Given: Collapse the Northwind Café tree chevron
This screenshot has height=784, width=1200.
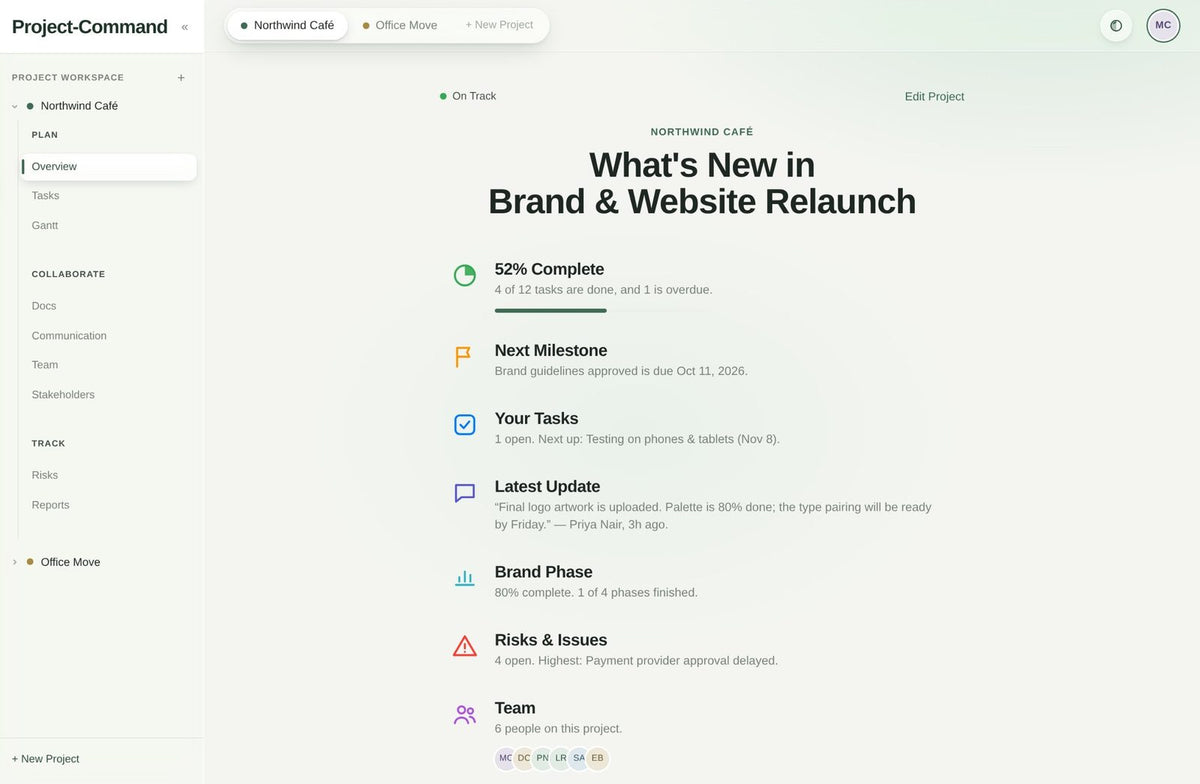Looking at the screenshot, I should click(x=15, y=106).
